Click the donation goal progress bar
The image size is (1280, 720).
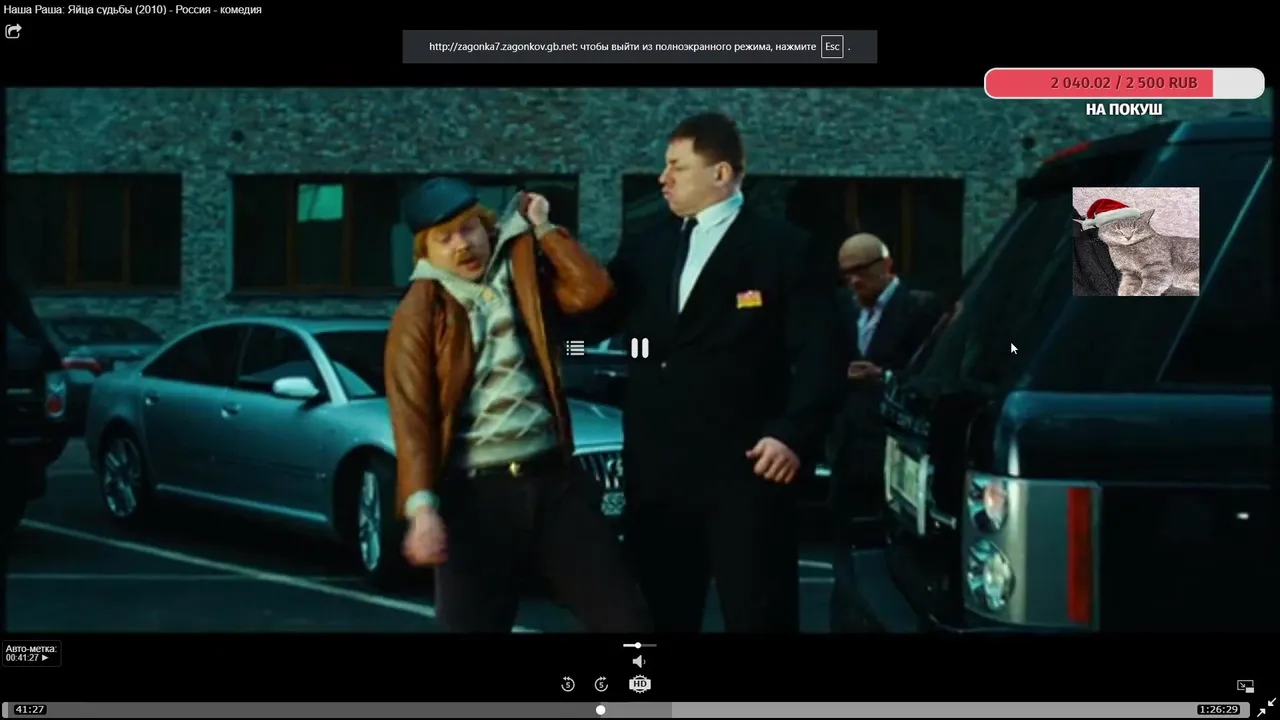pos(1124,83)
